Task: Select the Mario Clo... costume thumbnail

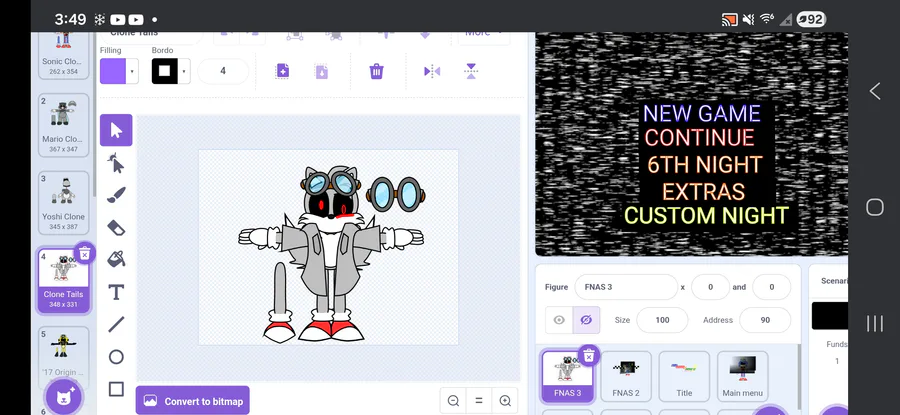Action: (x=64, y=125)
